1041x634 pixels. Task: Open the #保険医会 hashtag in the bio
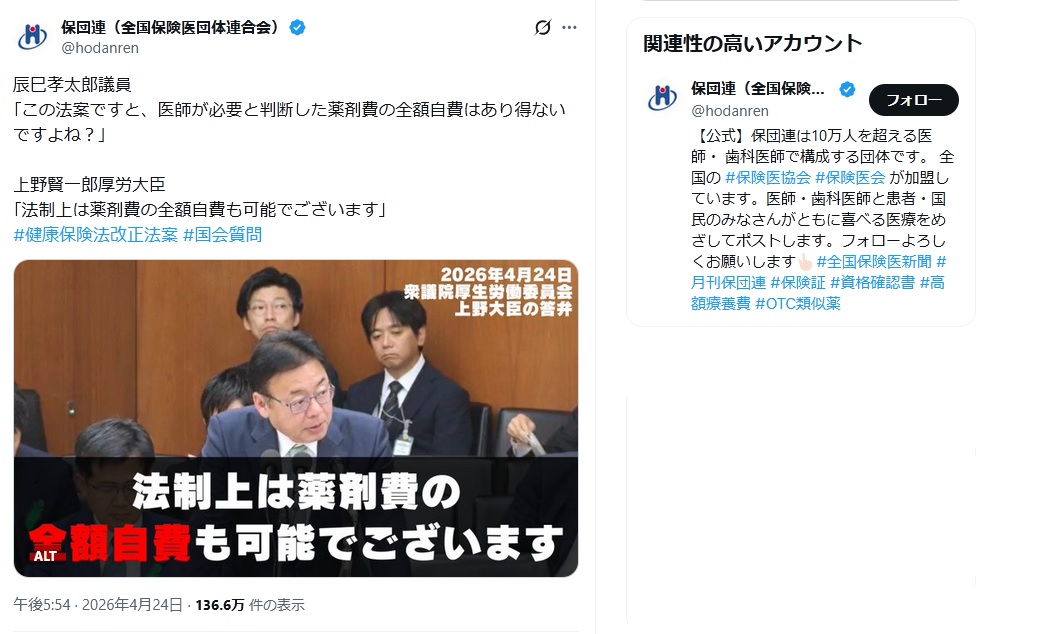coord(850,177)
